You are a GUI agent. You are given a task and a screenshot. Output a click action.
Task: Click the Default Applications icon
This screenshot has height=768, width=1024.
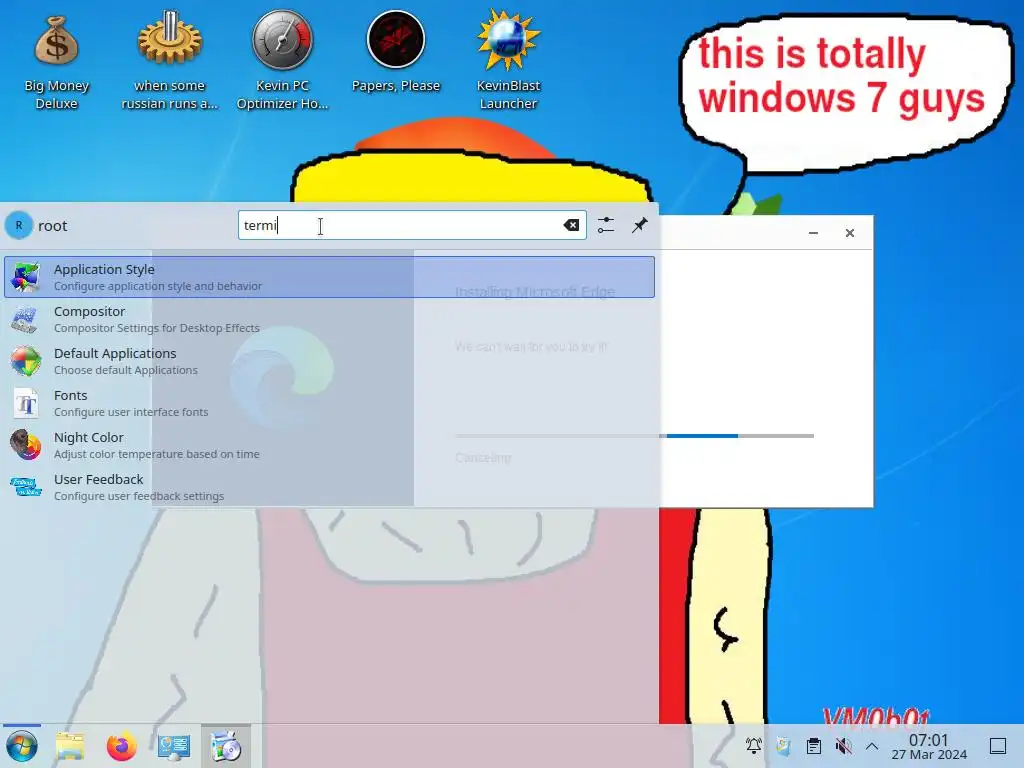click(25, 361)
